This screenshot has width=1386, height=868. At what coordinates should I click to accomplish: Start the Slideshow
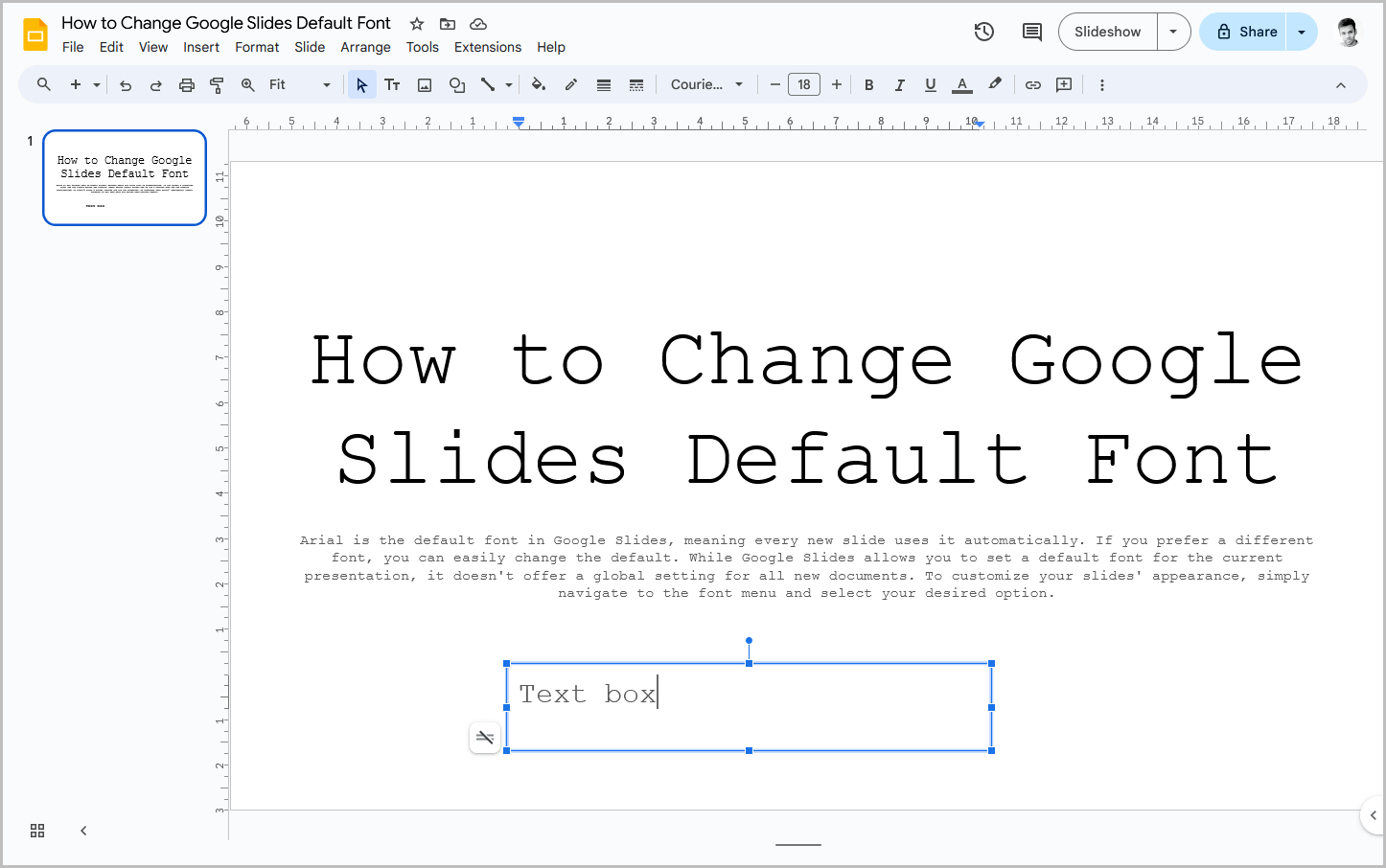[1108, 32]
